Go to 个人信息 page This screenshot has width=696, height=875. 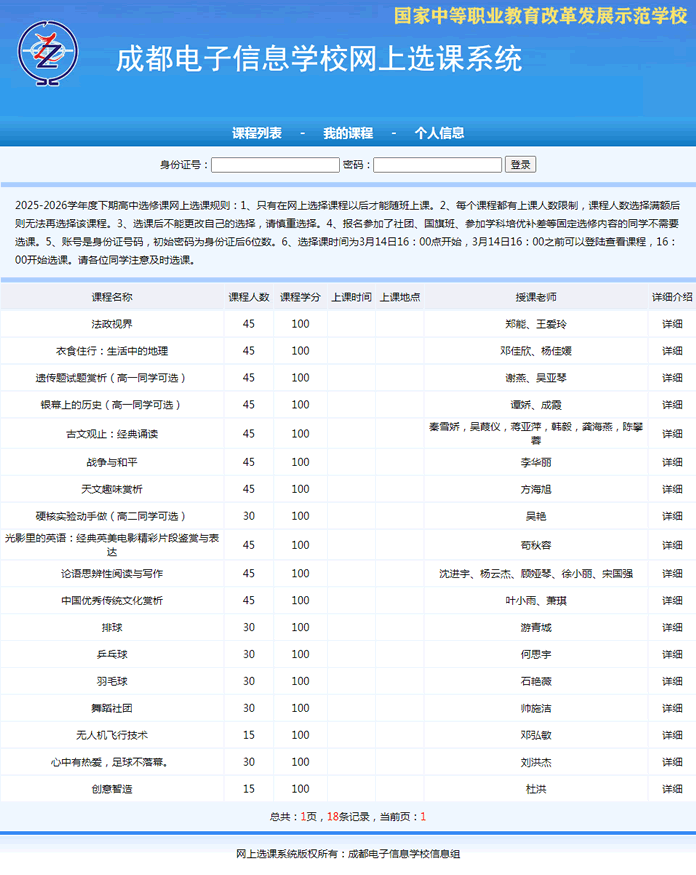point(439,133)
